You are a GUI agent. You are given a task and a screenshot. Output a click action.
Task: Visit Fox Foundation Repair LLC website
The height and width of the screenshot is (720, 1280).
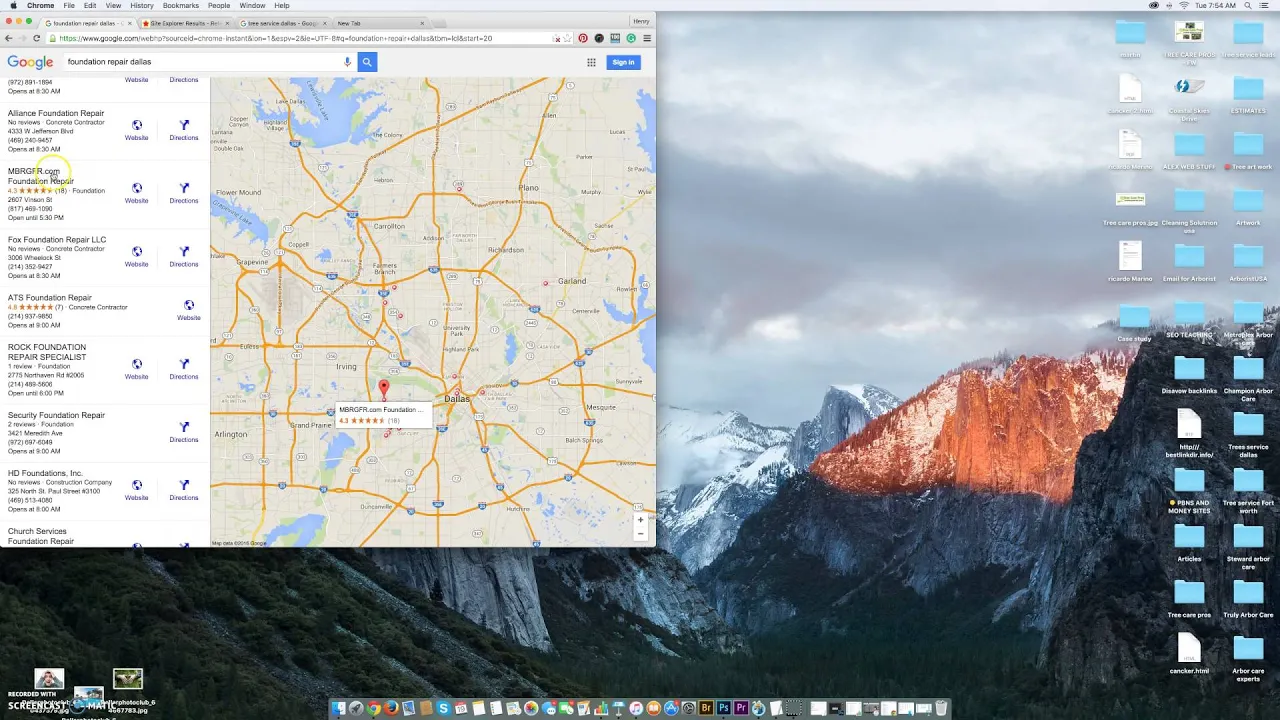136,256
